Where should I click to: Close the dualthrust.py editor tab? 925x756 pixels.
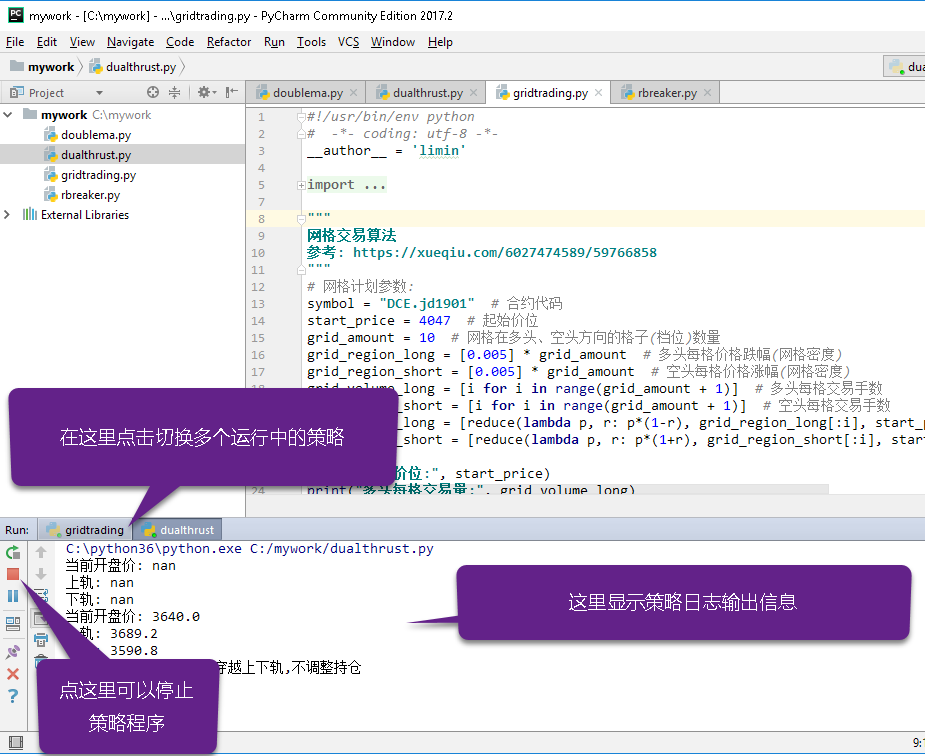(473, 93)
